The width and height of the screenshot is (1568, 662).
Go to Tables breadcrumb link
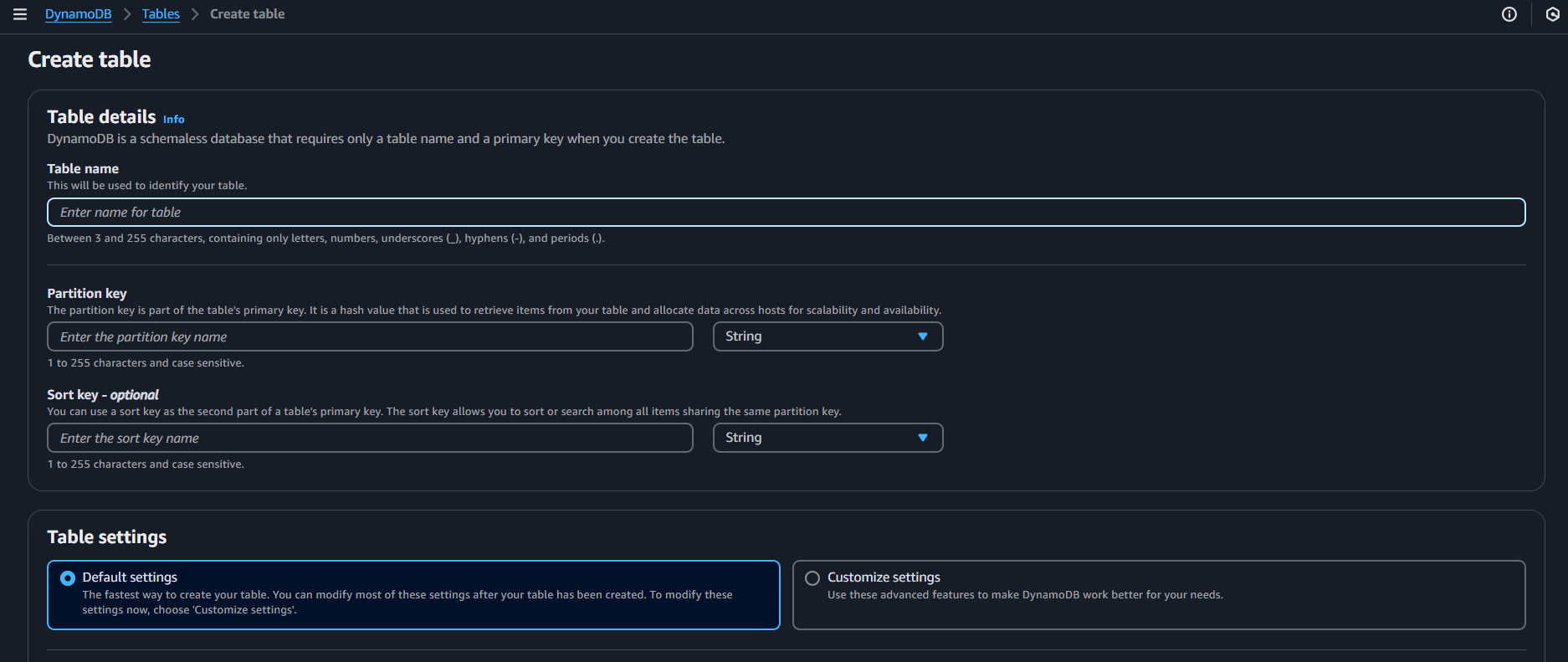coord(161,14)
